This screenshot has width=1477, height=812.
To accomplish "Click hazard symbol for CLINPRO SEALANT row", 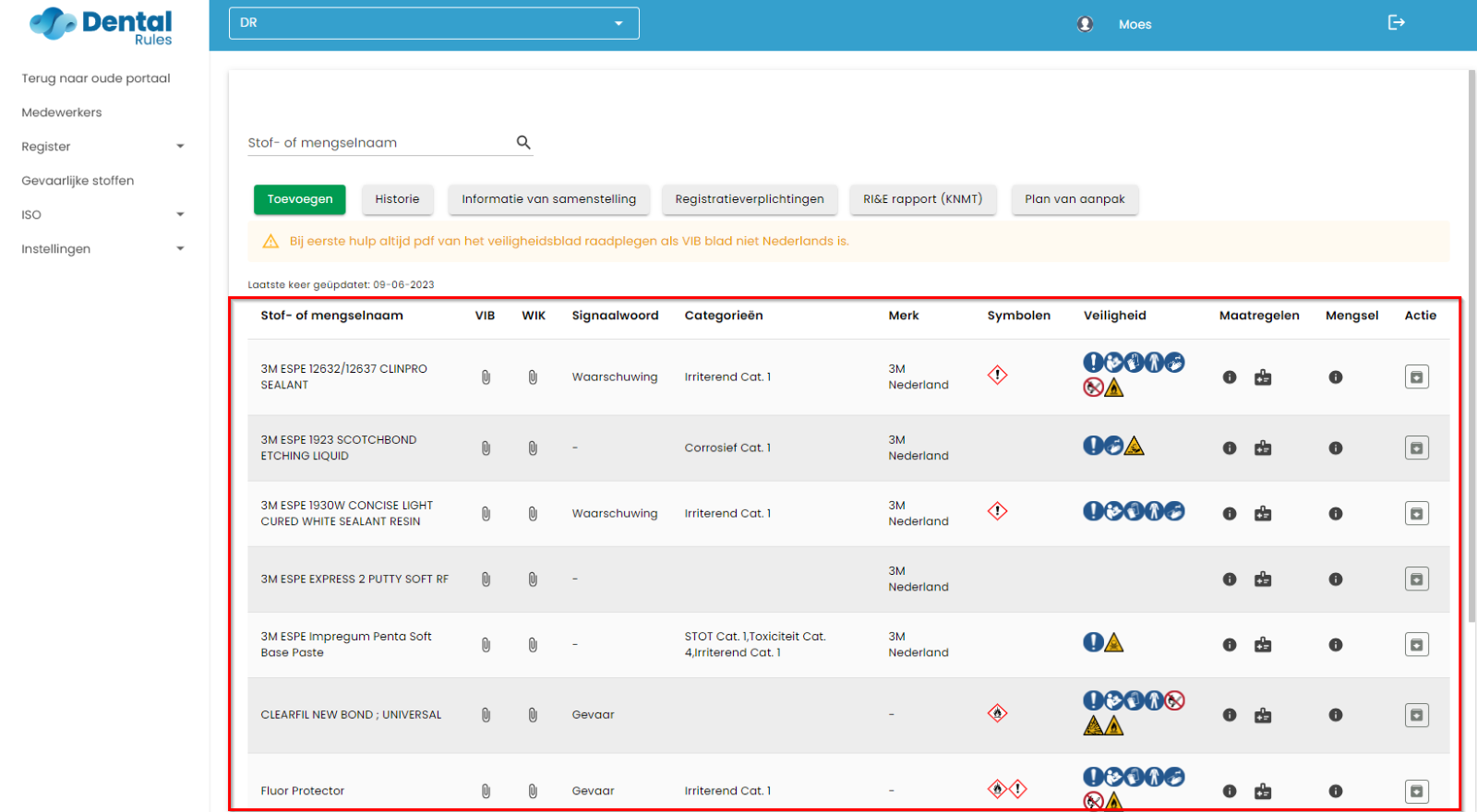I will (998, 376).
